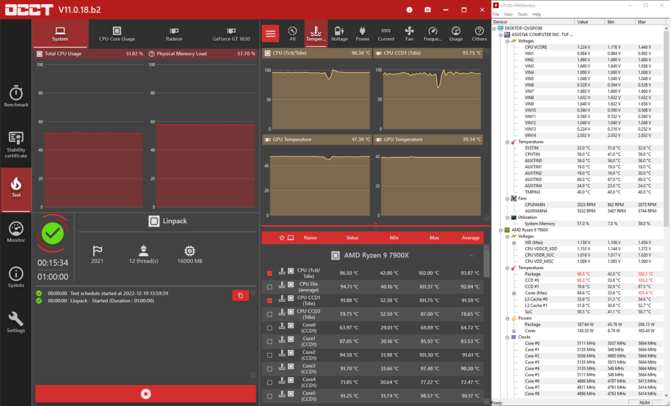Collapse Utilization node in HWMonitor
Screen dimensions: 670x406
point(508,218)
